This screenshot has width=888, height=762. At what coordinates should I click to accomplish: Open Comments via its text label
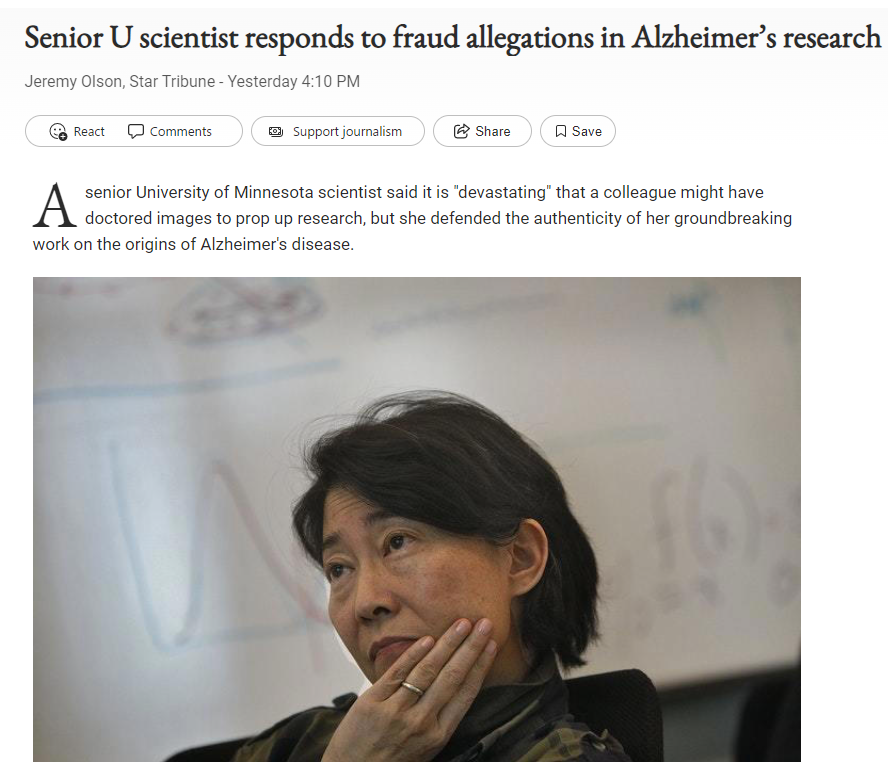[x=181, y=131]
